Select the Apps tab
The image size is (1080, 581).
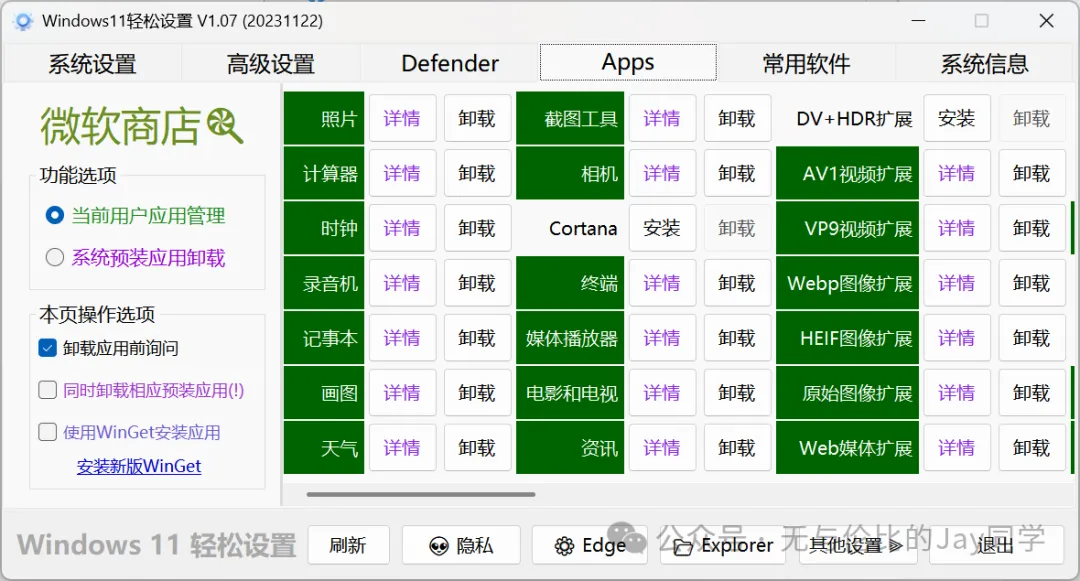tap(628, 63)
